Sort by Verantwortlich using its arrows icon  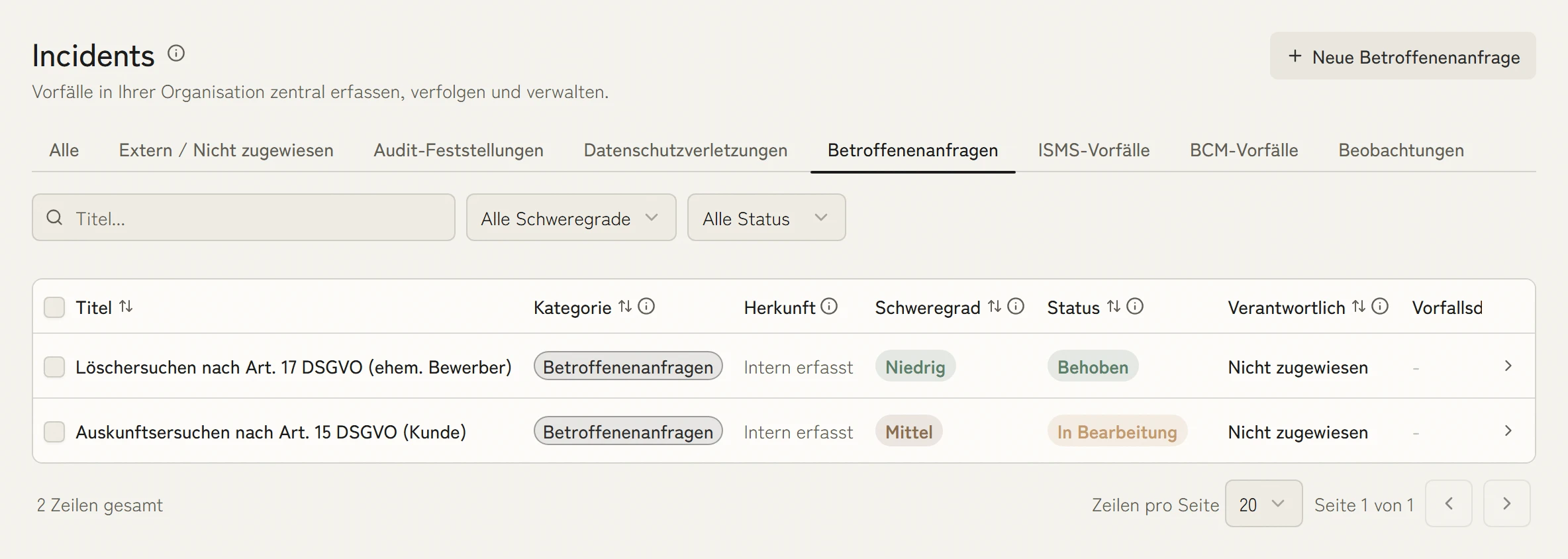(x=1359, y=307)
